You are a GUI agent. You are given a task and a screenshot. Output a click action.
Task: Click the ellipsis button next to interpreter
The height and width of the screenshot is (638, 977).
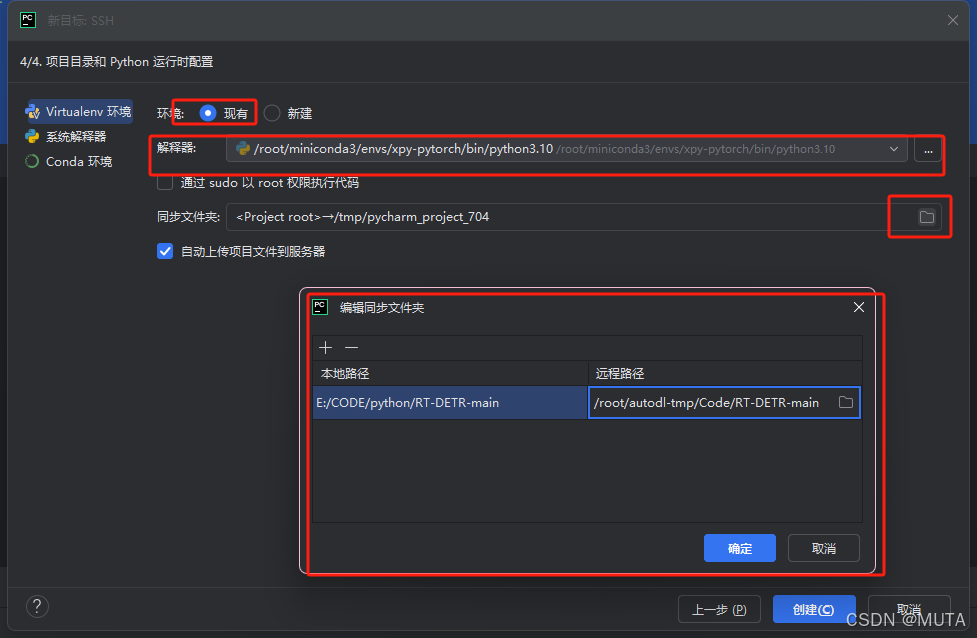928,150
